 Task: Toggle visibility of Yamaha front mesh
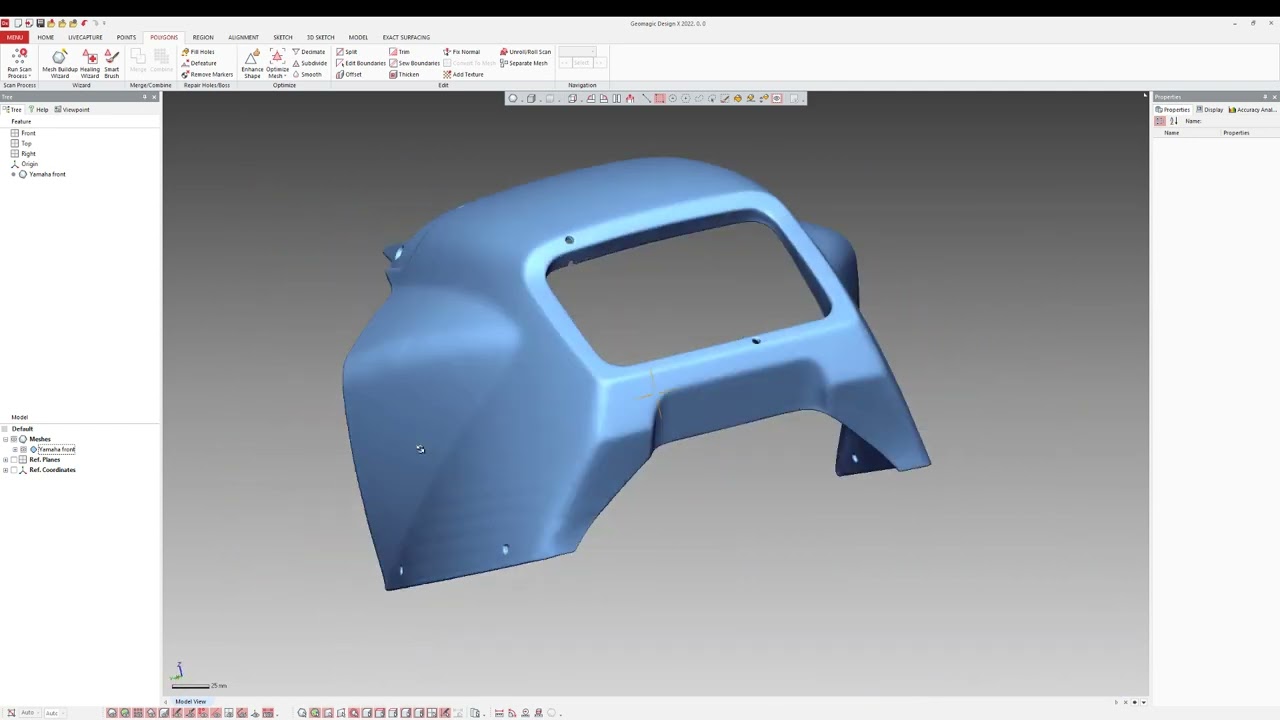[x=23, y=449]
